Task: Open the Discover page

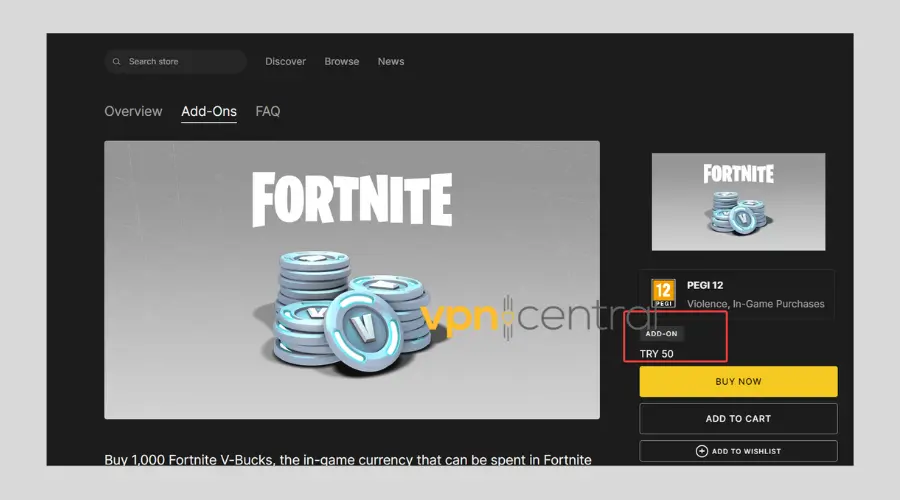Action: pos(285,61)
